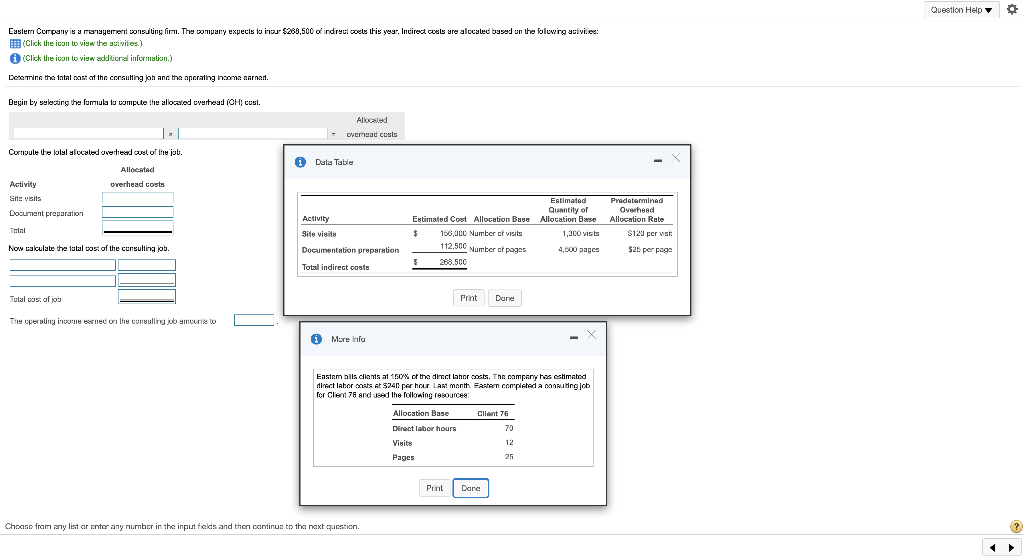Click first cost amount field for job
The width and height of the screenshot is (1024, 559).
point(147,265)
